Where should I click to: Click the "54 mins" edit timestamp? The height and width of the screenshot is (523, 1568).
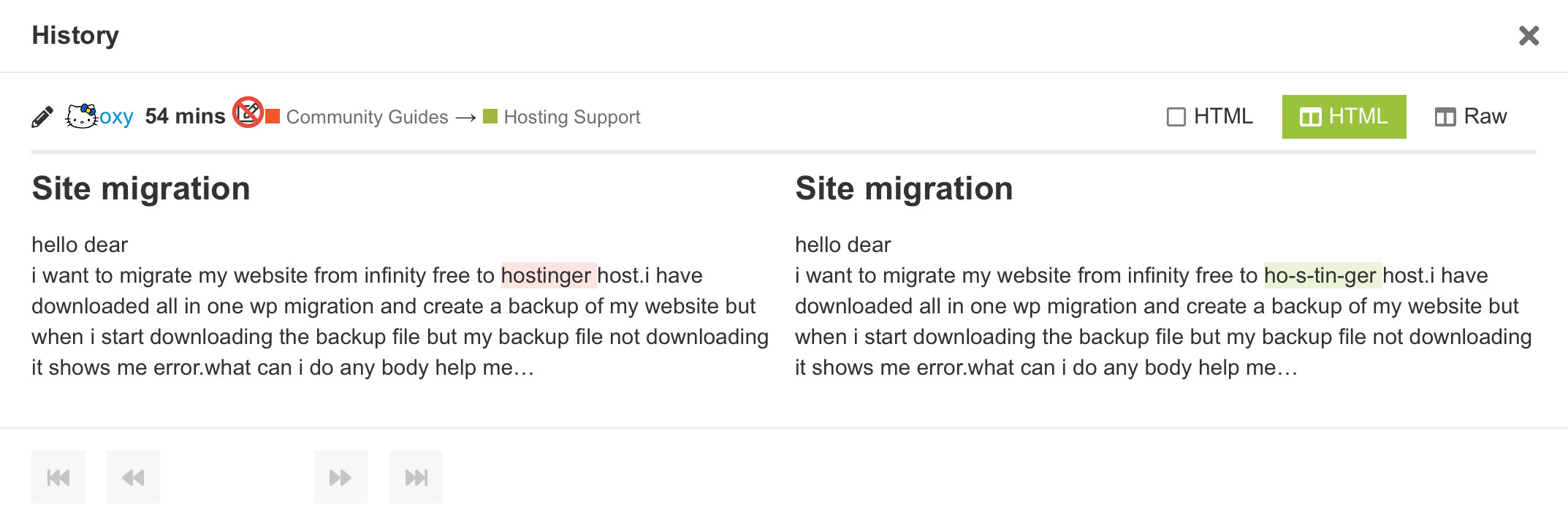point(185,117)
